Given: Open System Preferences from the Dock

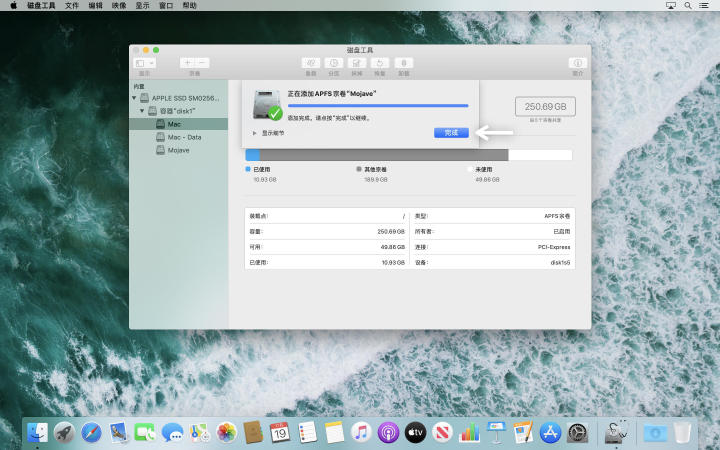Looking at the screenshot, I should pos(577,433).
